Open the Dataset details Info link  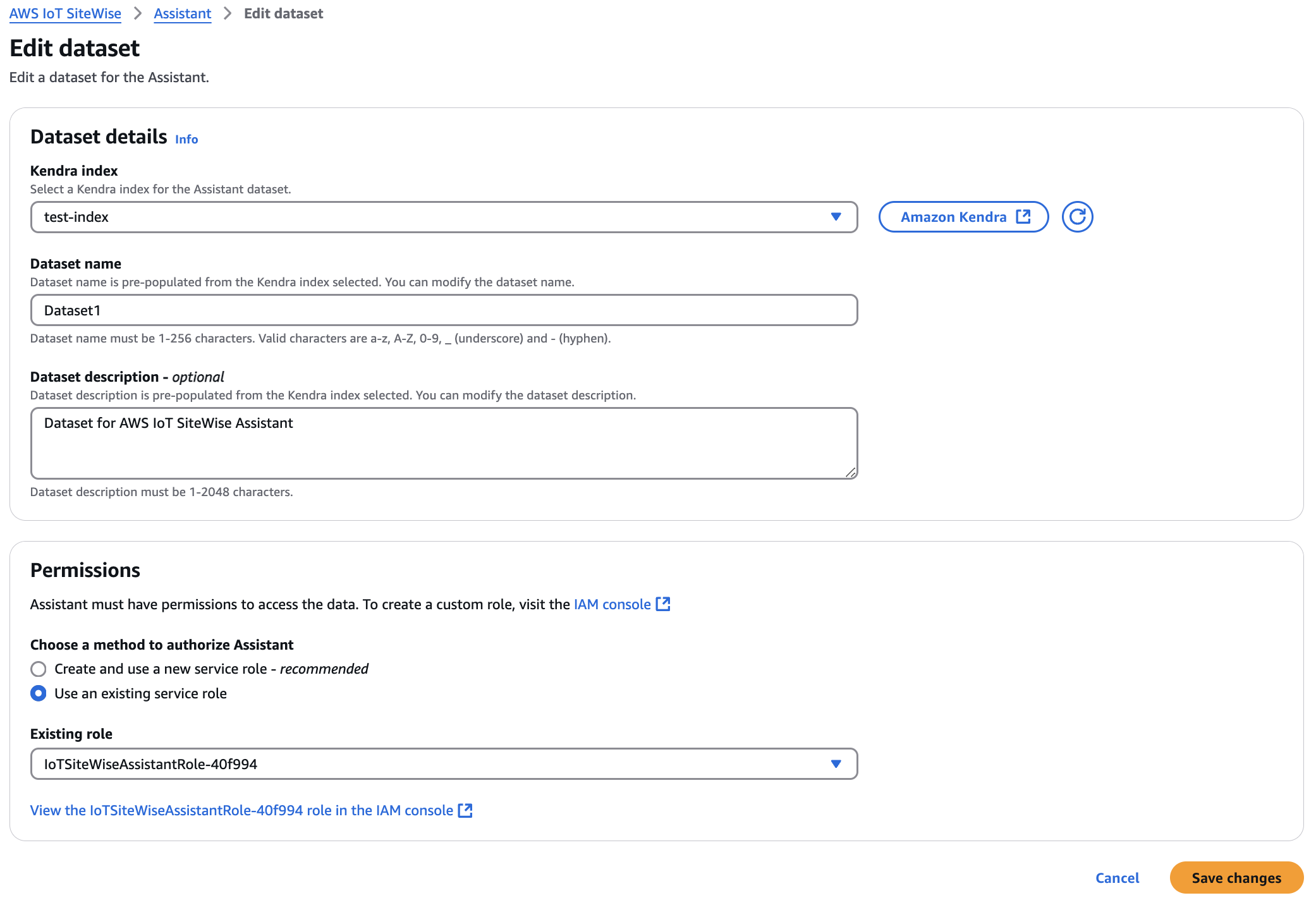point(186,139)
